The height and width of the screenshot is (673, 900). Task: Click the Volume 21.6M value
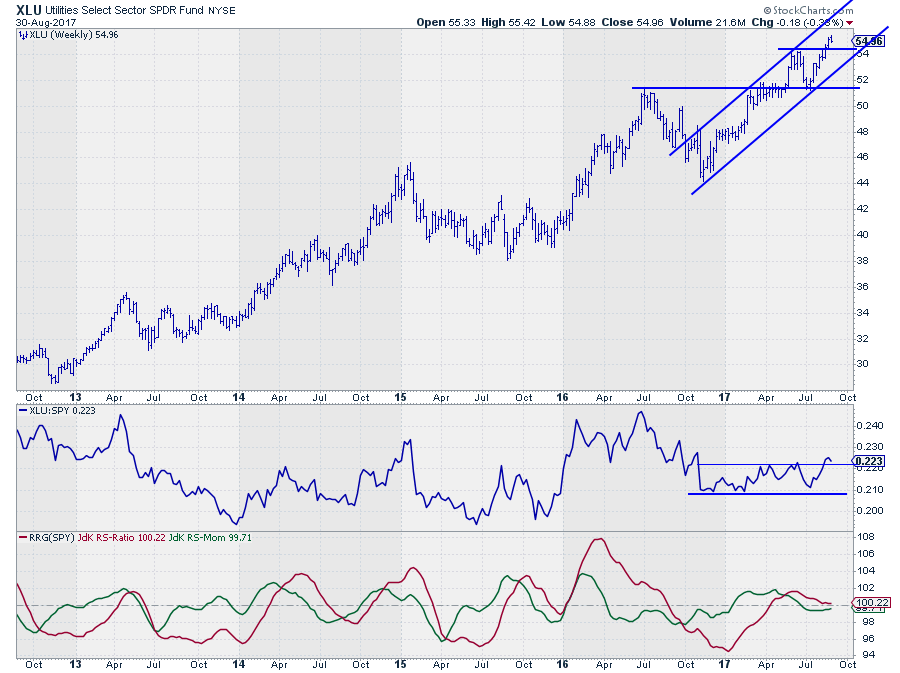pyautogui.click(x=707, y=22)
